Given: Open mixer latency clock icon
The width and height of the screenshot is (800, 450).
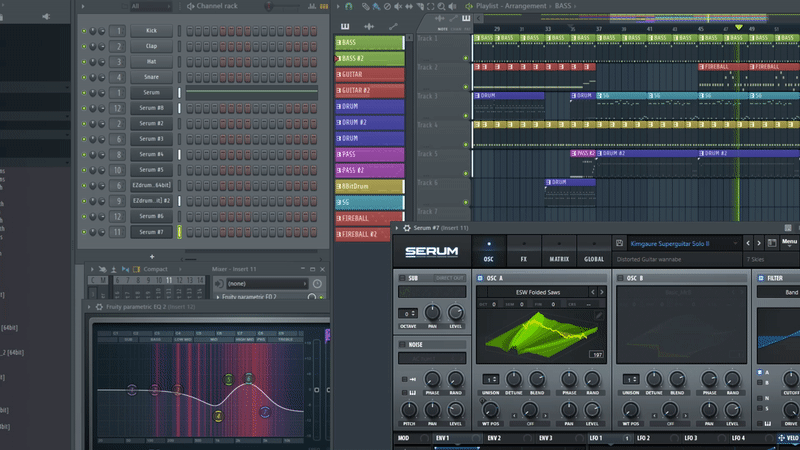Looking at the screenshot, I should click(317, 284).
